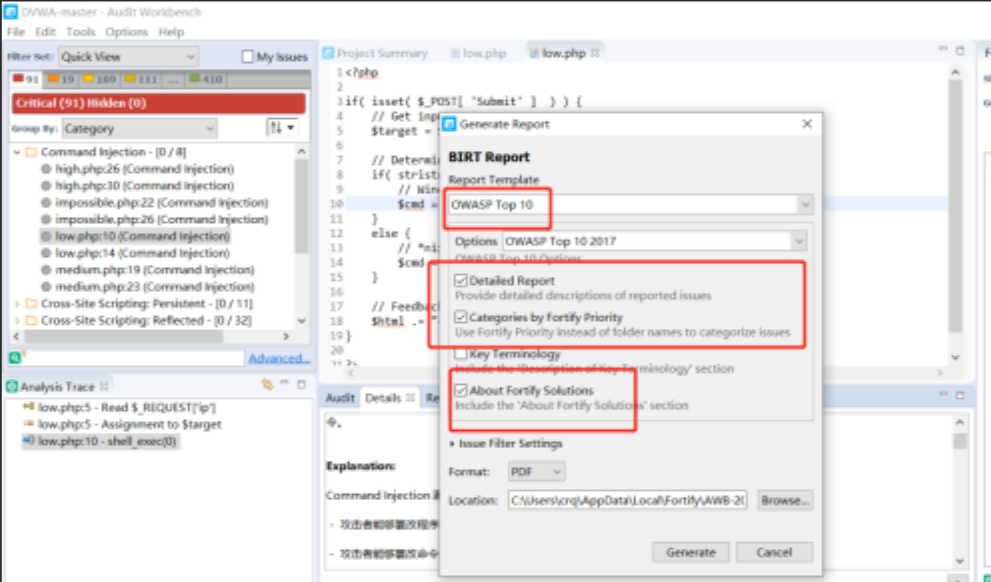Cancel the Generate Report dialog
991x582 pixels.
point(774,552)
